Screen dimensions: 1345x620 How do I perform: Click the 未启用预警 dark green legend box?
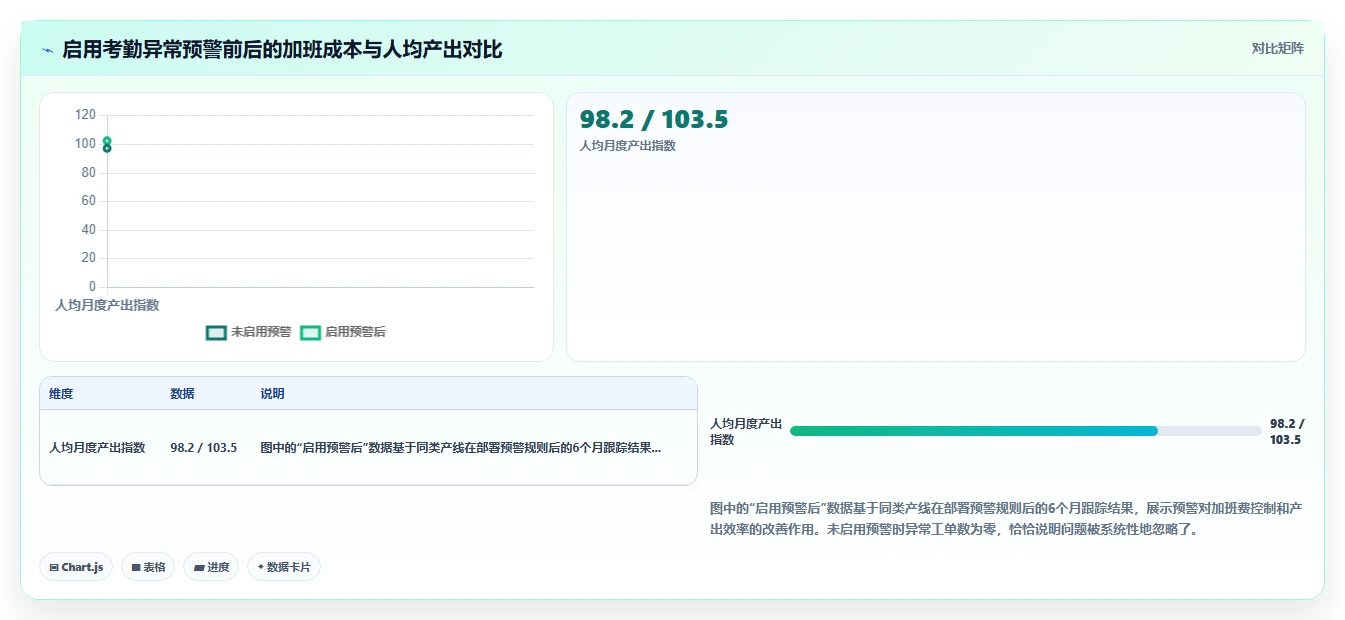[216, 332]
